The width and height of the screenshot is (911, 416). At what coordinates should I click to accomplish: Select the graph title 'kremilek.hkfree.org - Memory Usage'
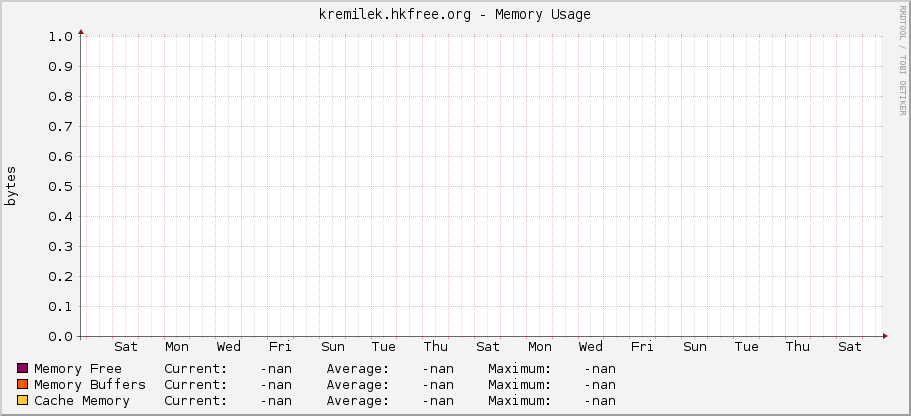[x=455, y=15]
